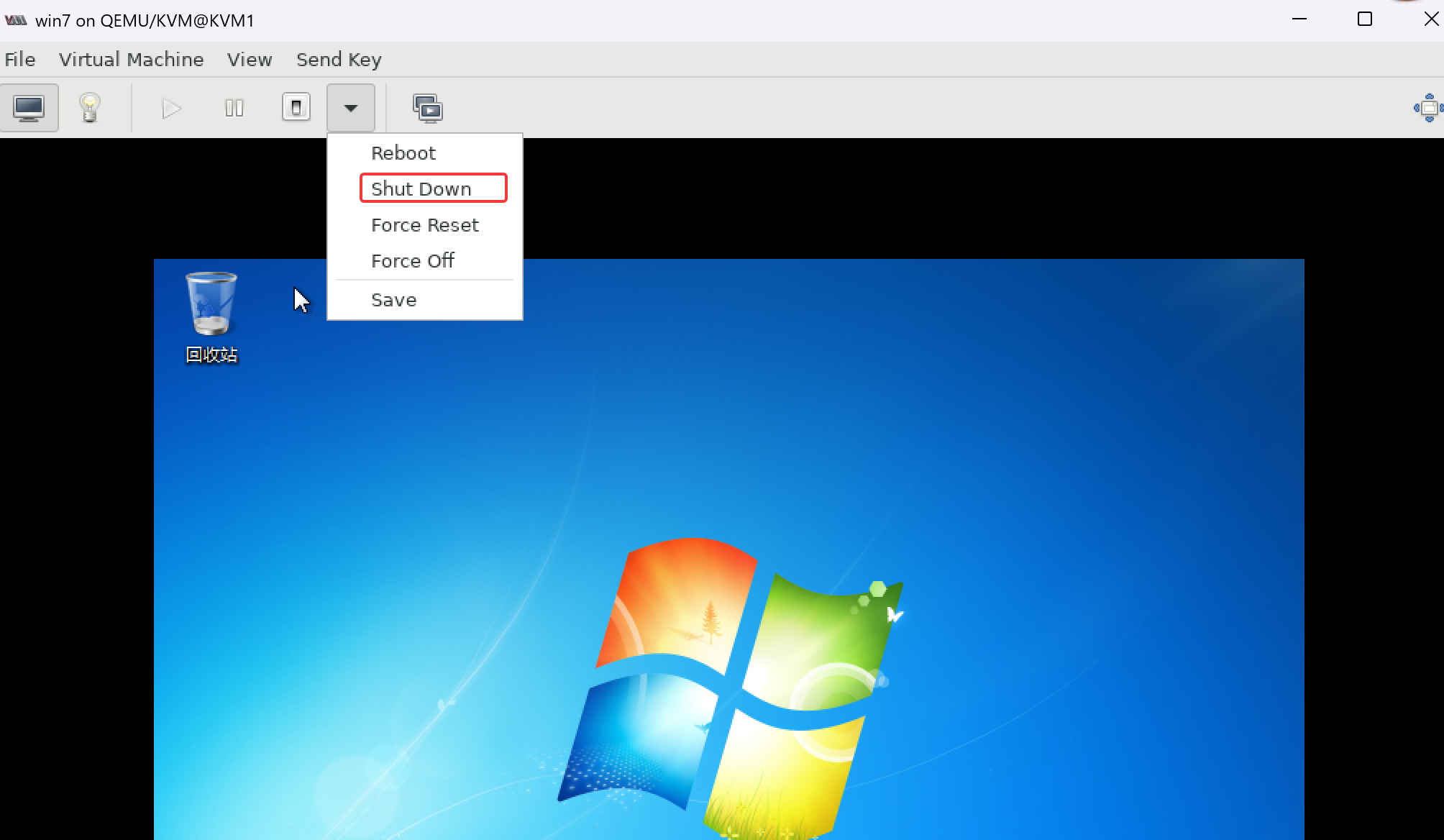The height and width of the screenshot is (840, 1444).
Task: Open the File menu
Action: pos(20,60)
